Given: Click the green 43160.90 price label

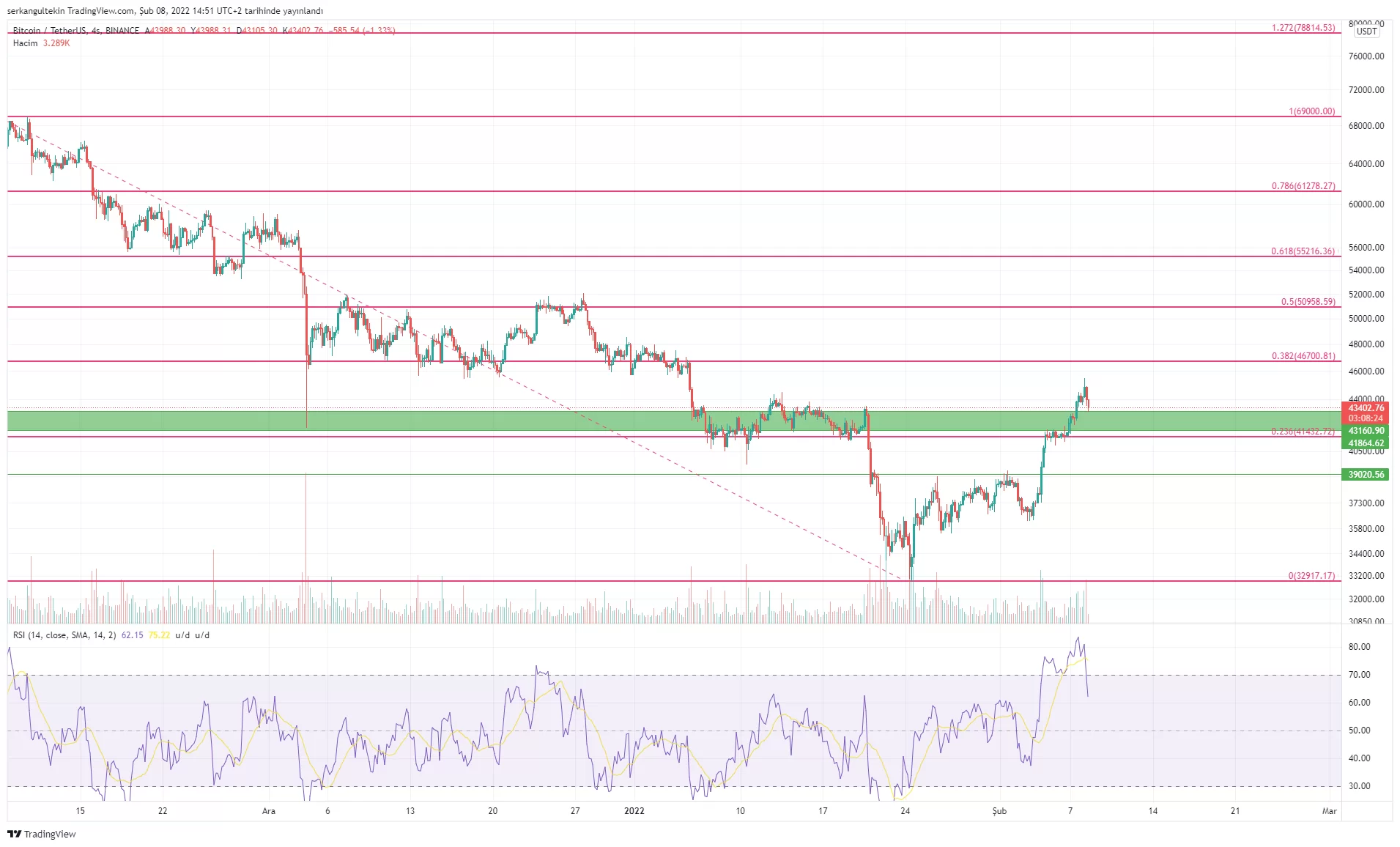Looking at the screenshot, I should click(1366, 431).
